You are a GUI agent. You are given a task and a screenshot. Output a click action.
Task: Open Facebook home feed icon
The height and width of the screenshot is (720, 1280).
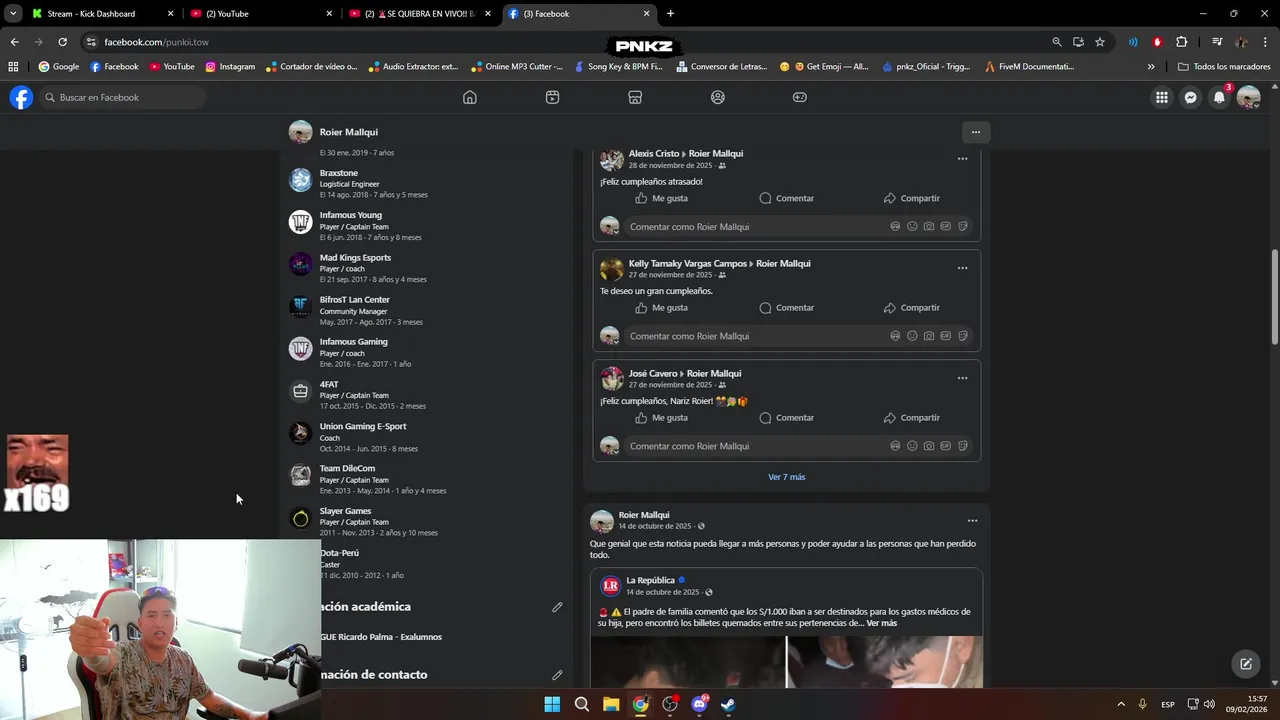tap(469, 97)
